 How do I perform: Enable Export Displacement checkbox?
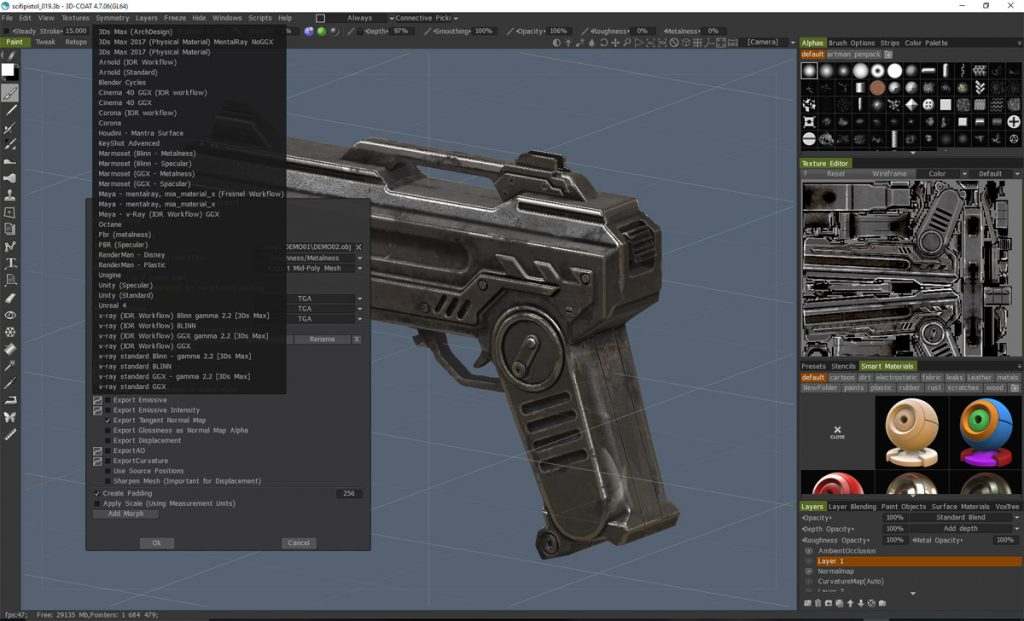108,441
